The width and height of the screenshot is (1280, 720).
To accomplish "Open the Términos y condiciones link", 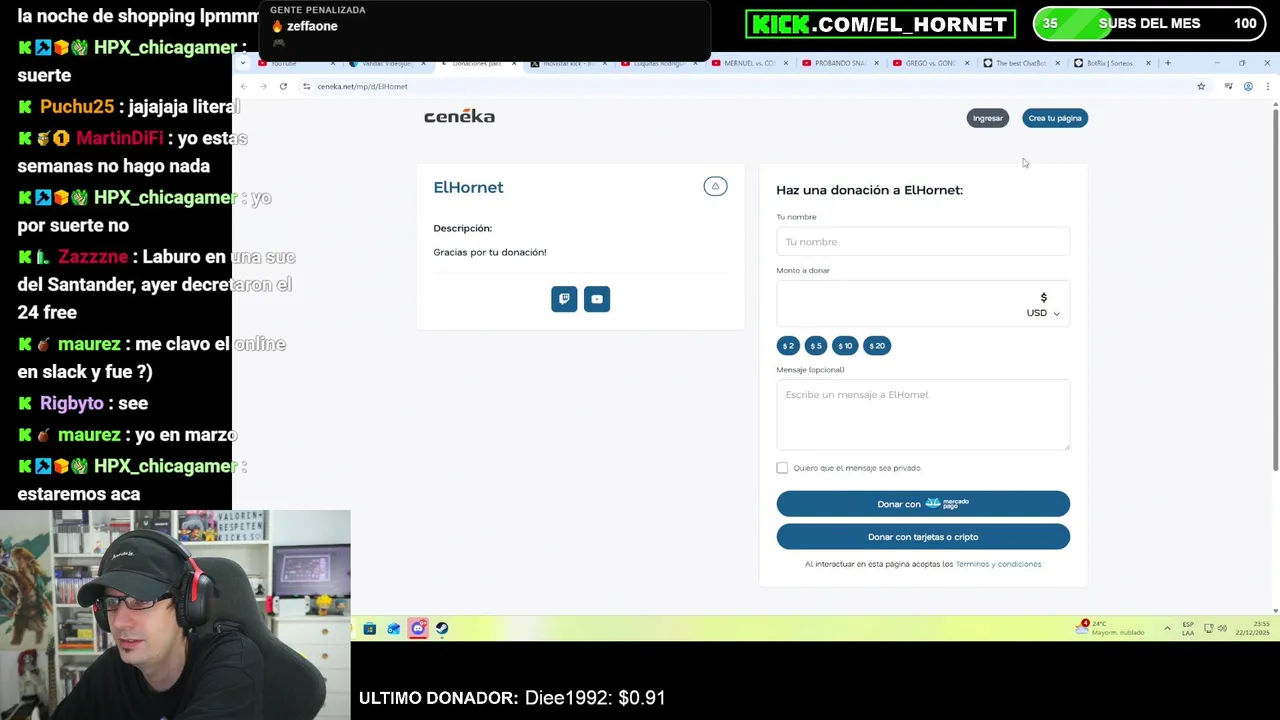I will coord(998,564).
